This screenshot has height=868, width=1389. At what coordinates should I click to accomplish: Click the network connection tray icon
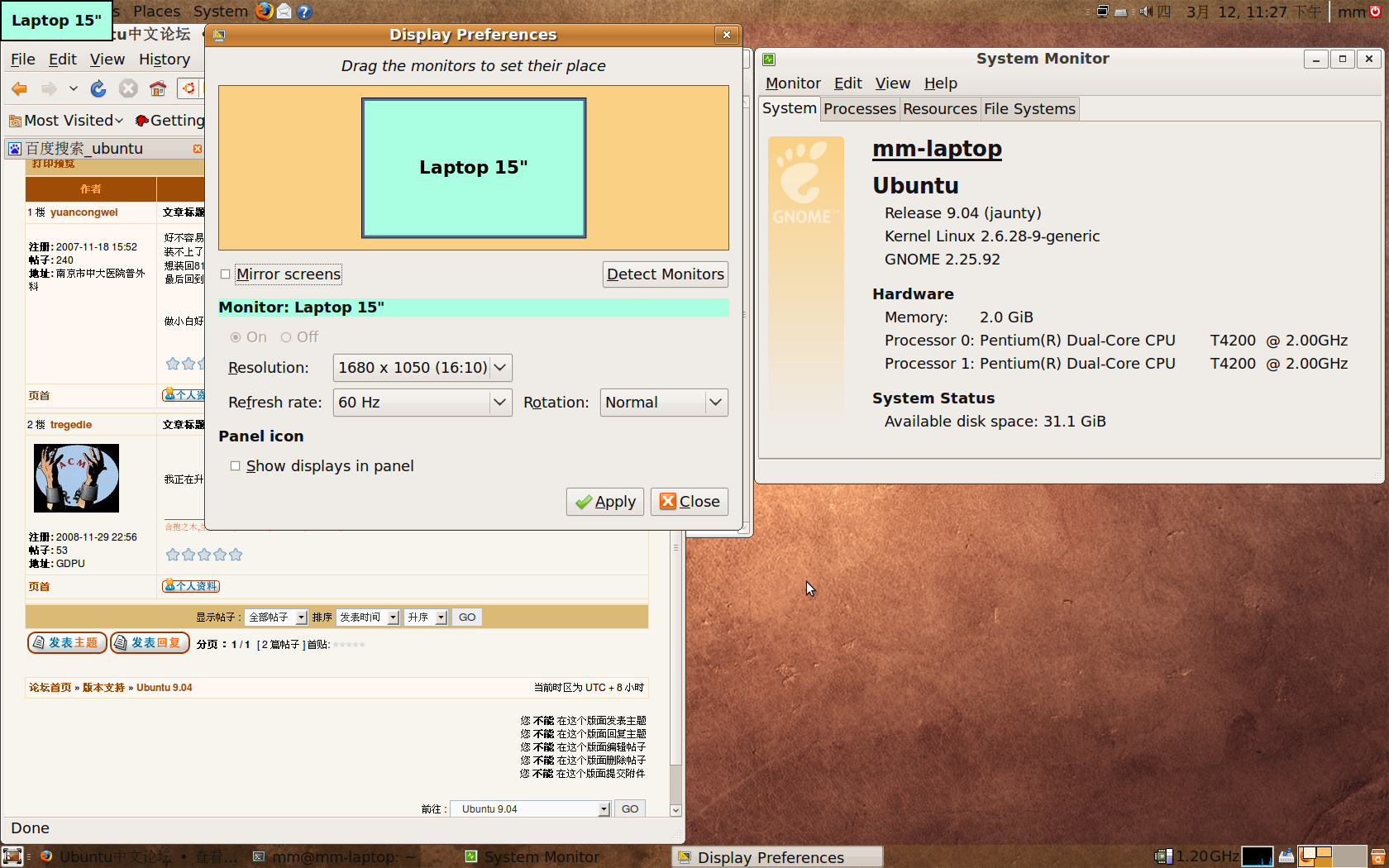pos(1102,12)
